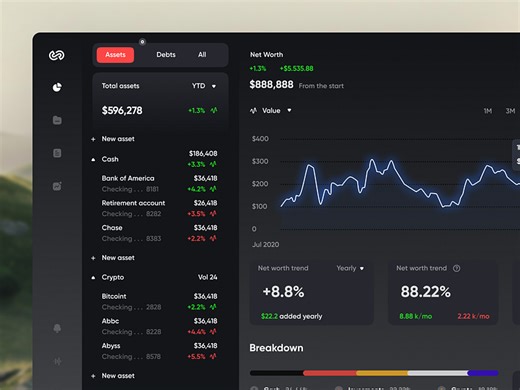Click the Breakdown heading
Screen dimensions: 520x390
(276, 348)
